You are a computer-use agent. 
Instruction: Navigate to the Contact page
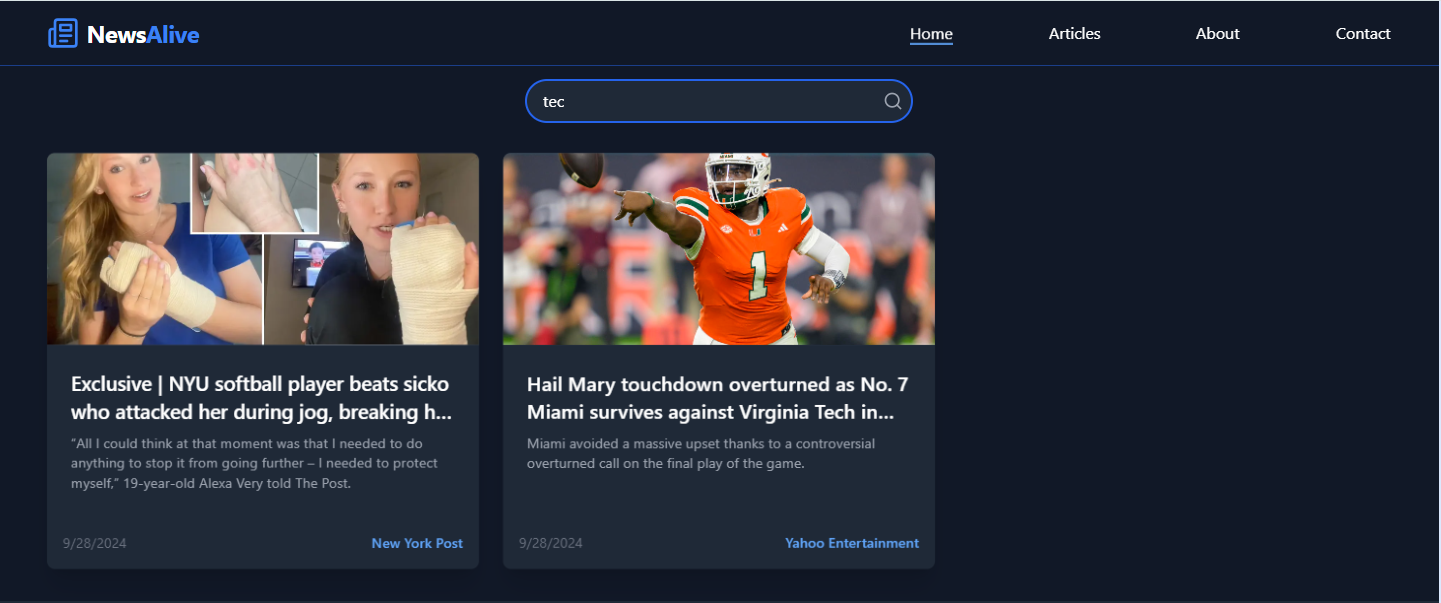[1363, 34]
